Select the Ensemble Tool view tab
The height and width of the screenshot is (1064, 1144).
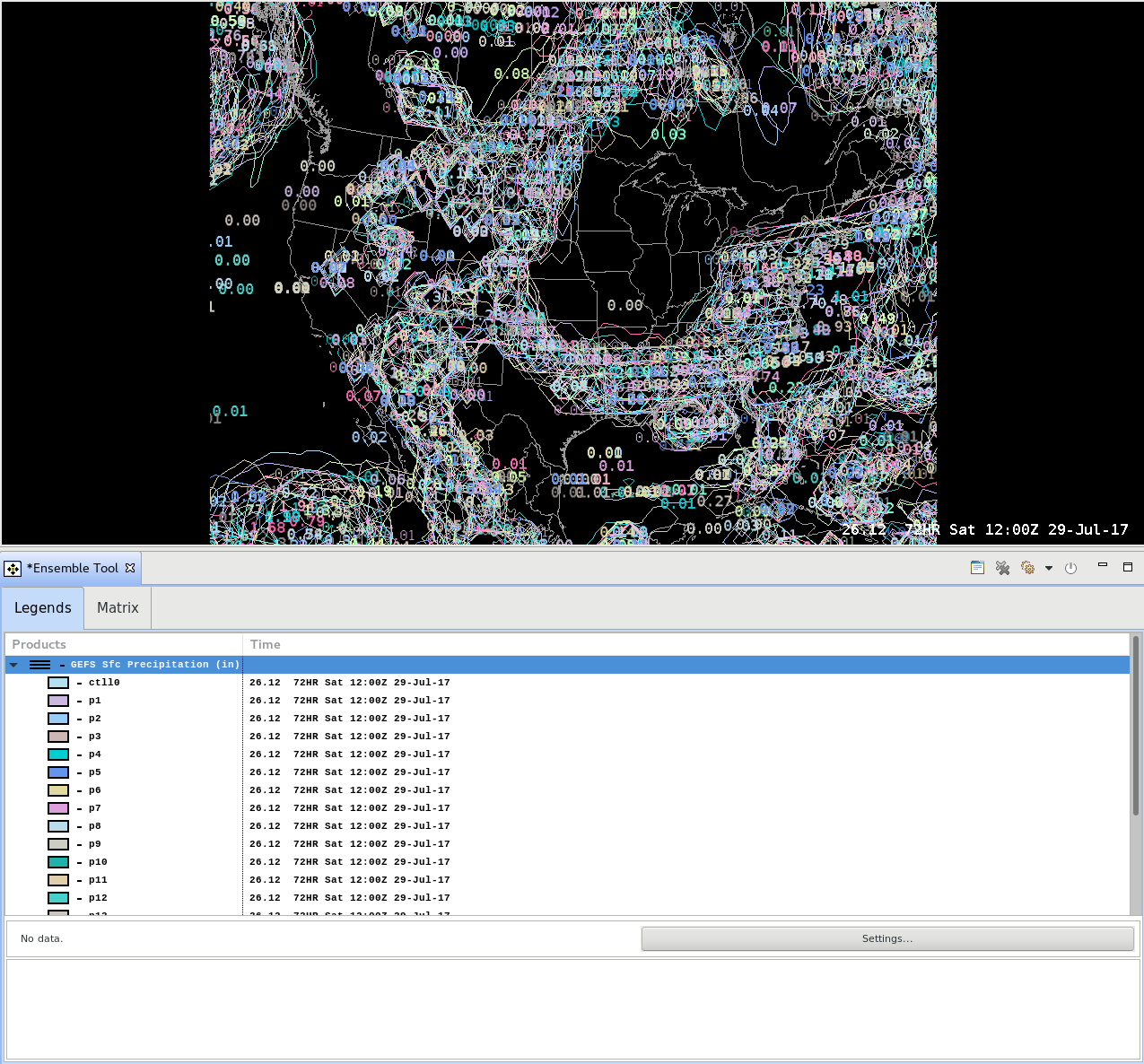click(72, 568)
